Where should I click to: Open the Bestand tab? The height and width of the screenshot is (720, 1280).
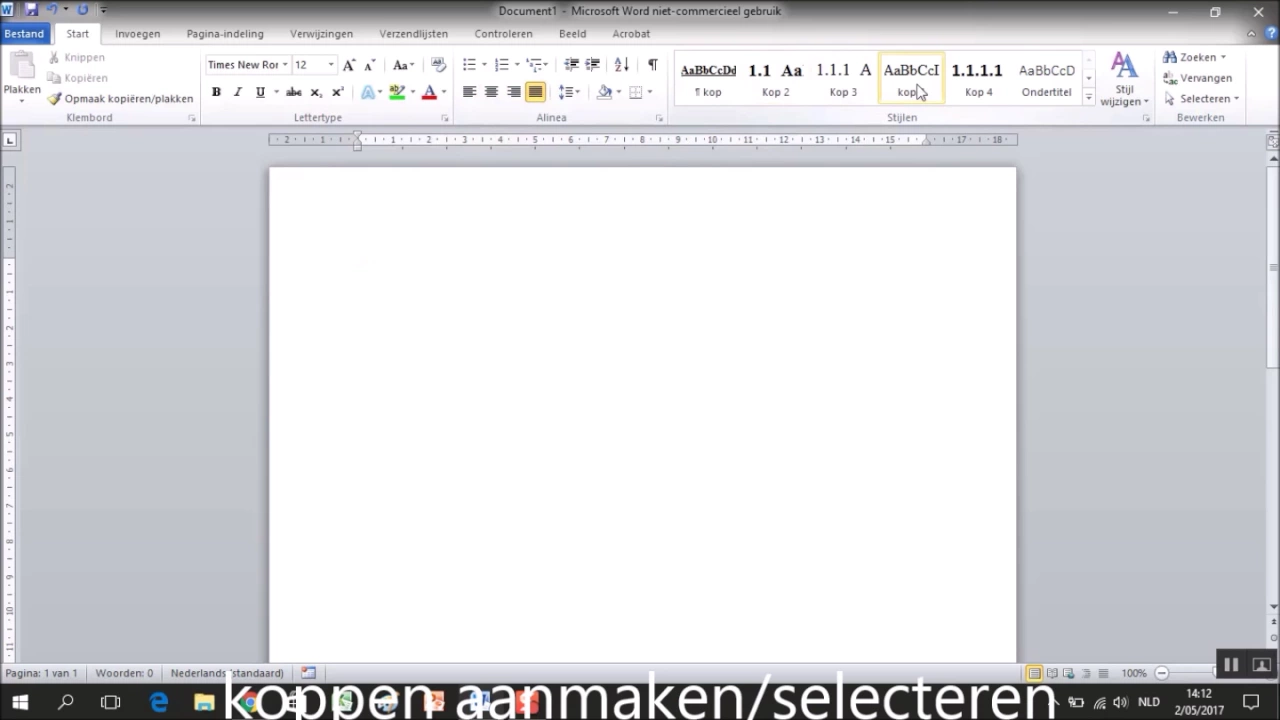pos(24,33)
